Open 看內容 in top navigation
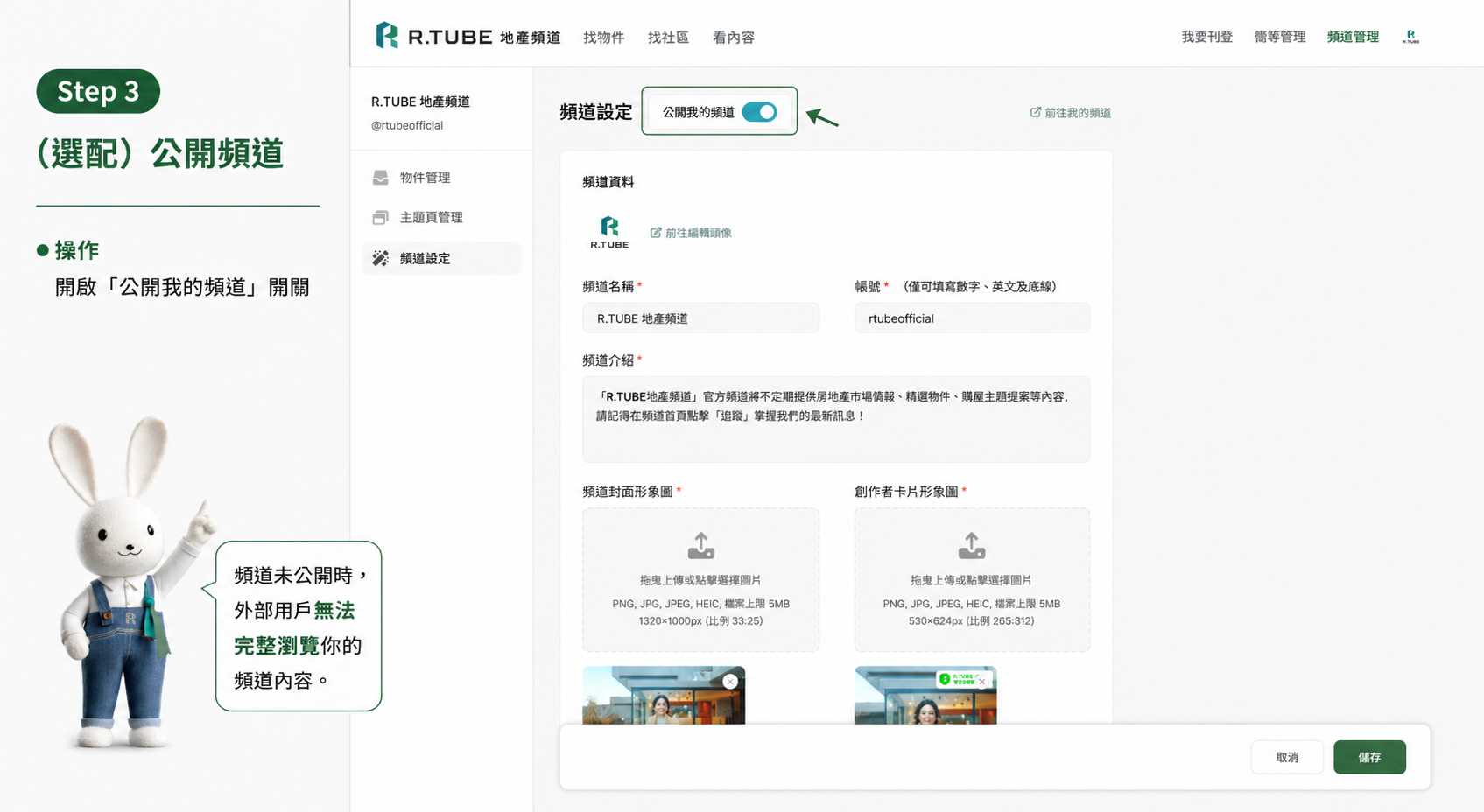 734,38
